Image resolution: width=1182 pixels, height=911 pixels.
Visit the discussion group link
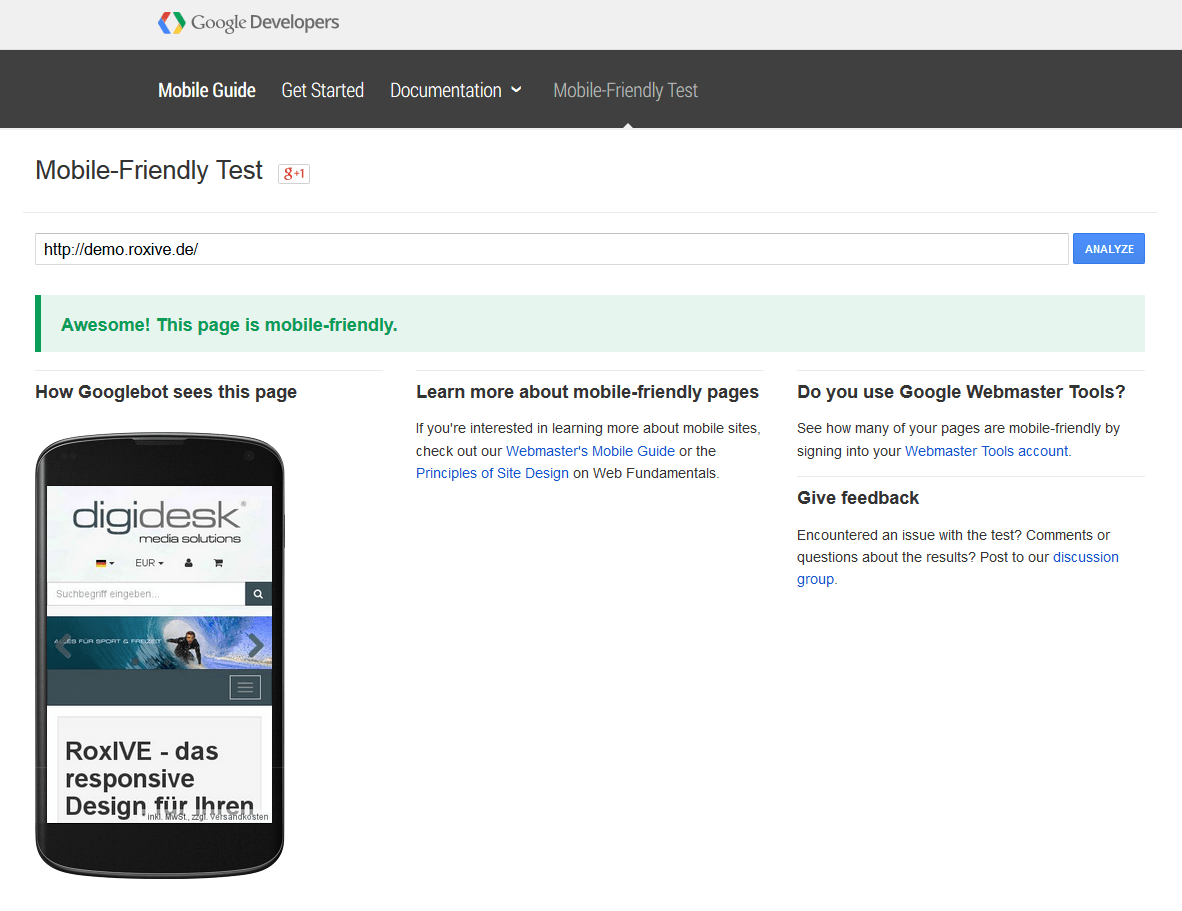(x=958, y=568)
